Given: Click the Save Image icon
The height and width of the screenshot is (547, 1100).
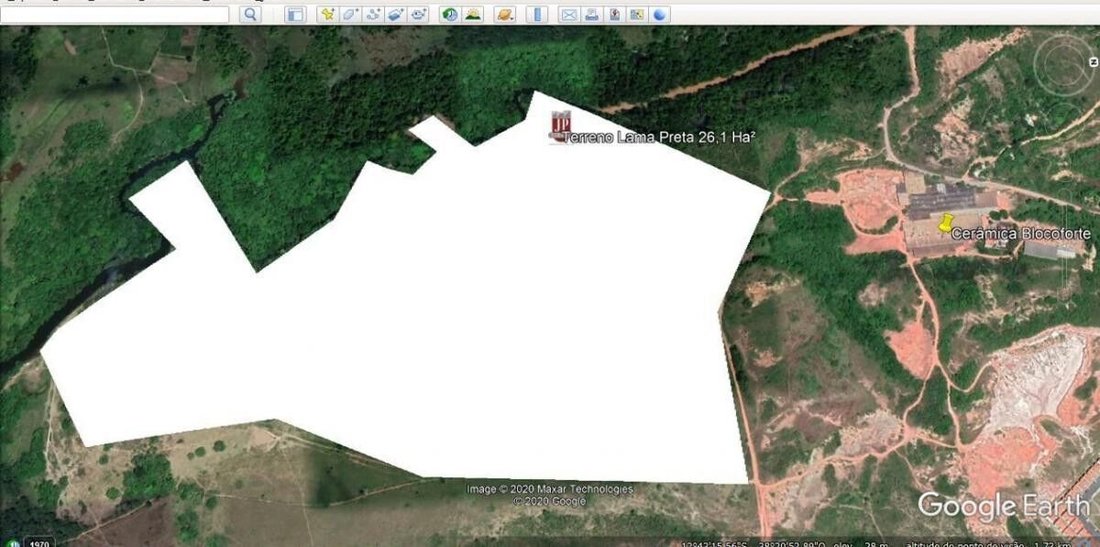Looking at the screenshot, I should 615,14.
